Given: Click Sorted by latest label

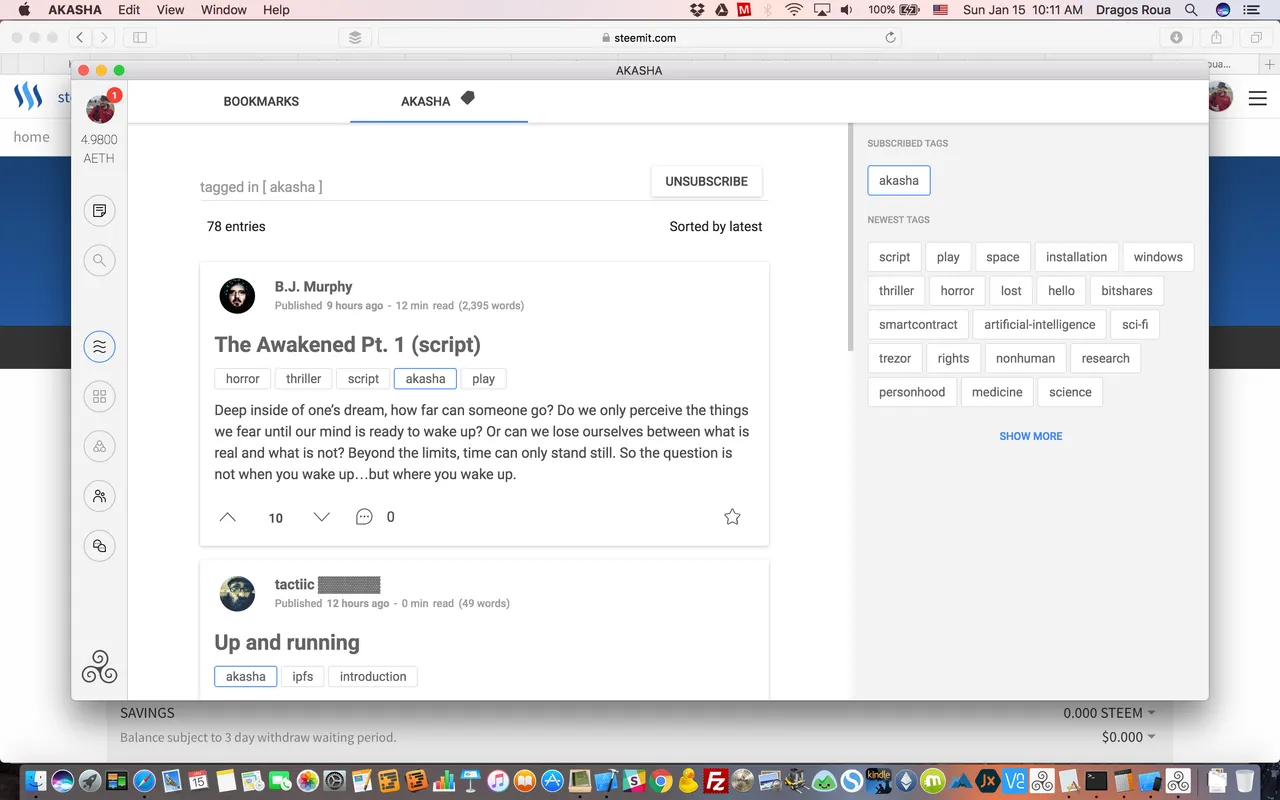Looking at the screenshot, I should [x=716, y=227].
